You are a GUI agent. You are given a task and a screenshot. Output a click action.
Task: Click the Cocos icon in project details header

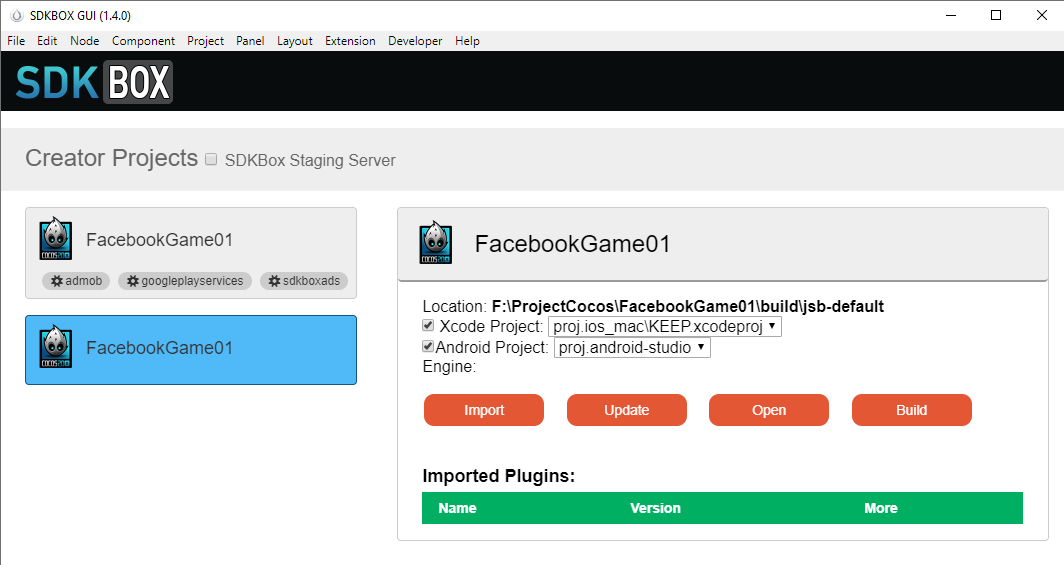(x=436, y=244)
